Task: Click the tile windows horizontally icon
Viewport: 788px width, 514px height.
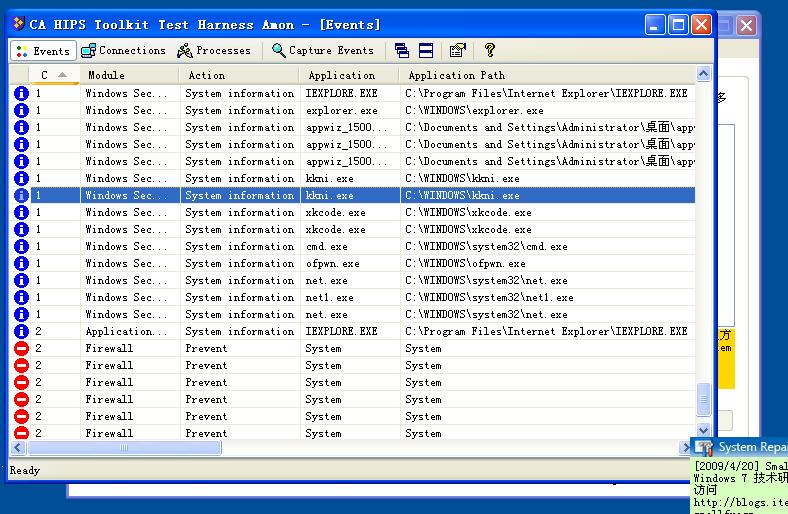Action: (x=425, y=51)
